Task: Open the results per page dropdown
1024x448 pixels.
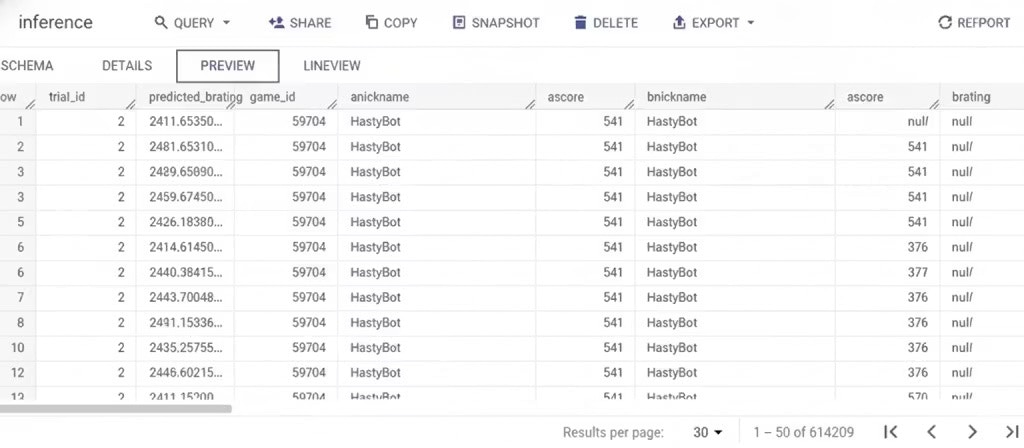Action: tap(709, 432)
